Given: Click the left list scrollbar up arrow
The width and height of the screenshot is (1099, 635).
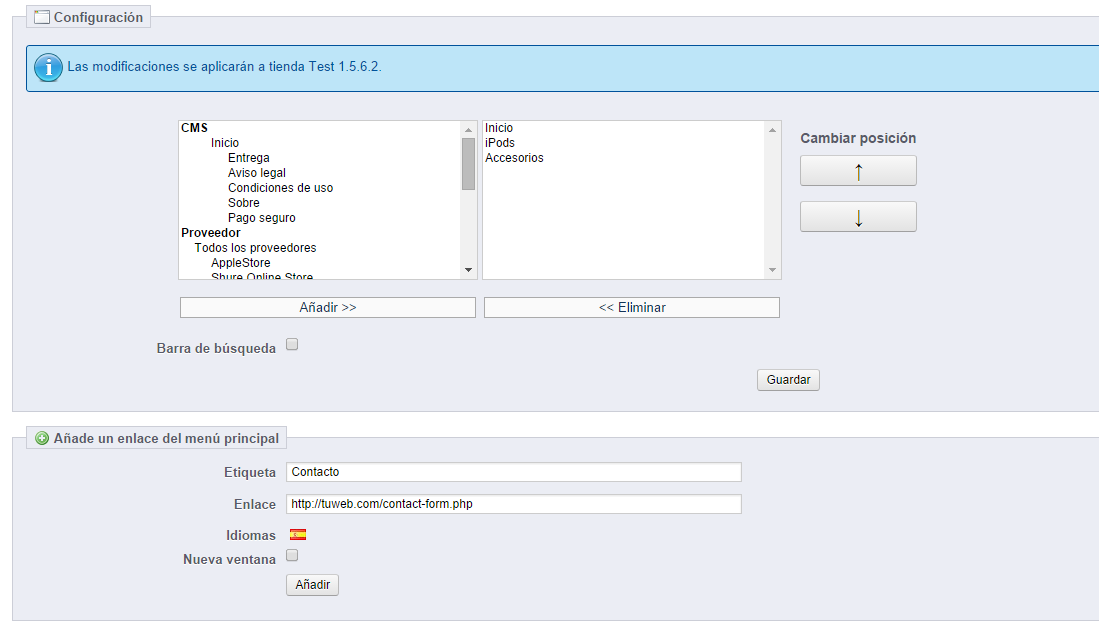Looking at the screenshot, I should pos(468,129).
